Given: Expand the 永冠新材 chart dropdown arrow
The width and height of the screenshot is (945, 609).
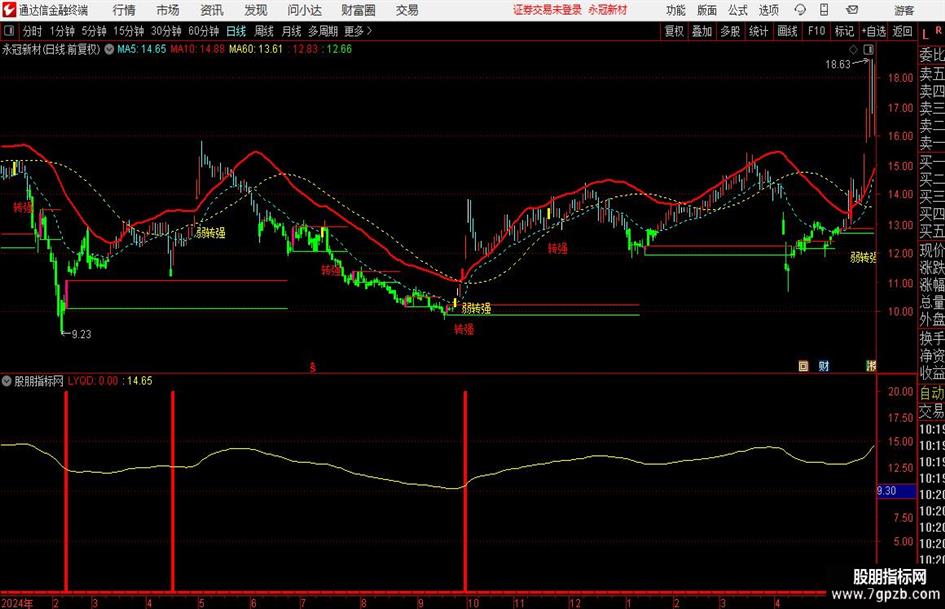Looking at the screenshot, I should 109,49.
